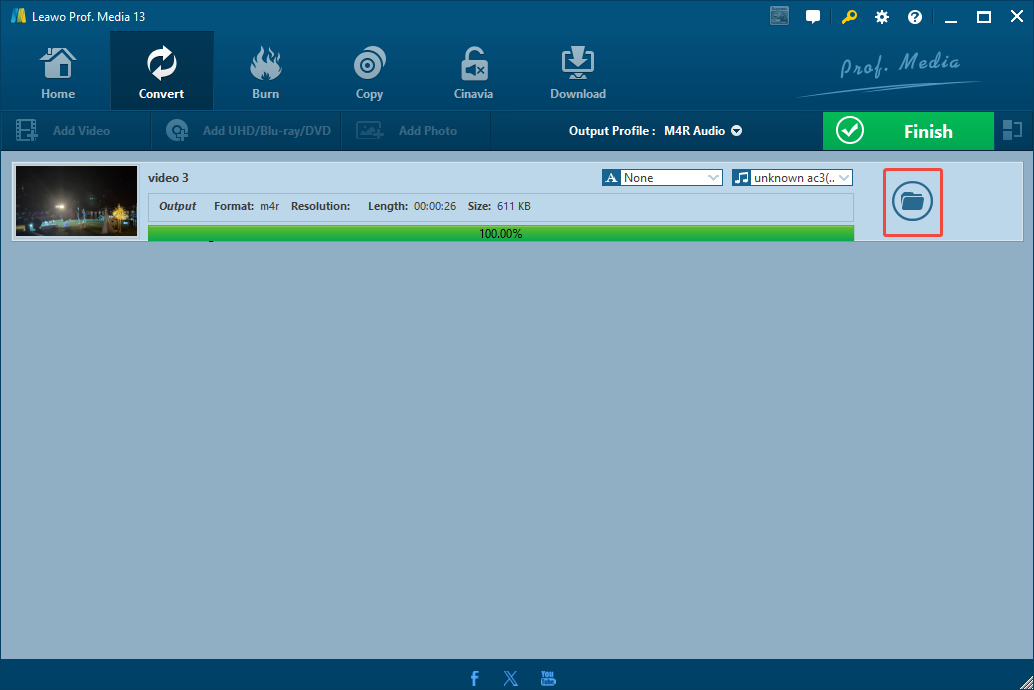1034x690 pixels.
Task: Open the settings gear icon
Action: (881, 16)
